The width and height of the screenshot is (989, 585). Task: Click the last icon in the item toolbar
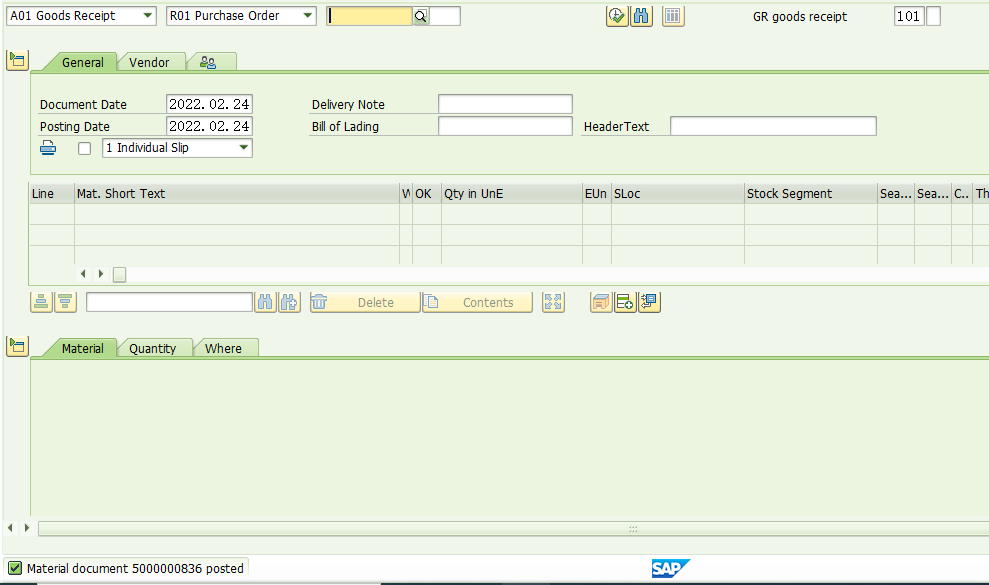click(x=649, y=302)
